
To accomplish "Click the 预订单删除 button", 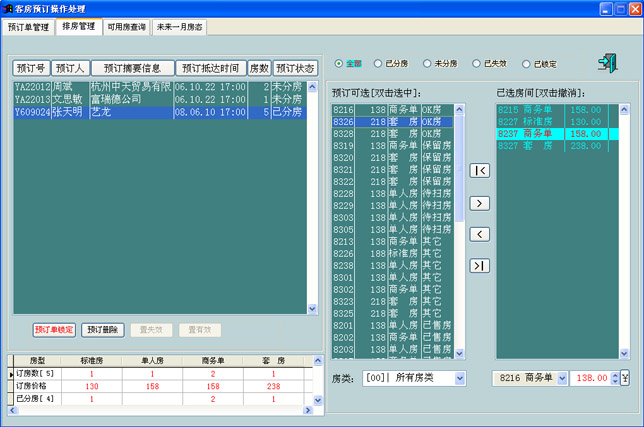I will click(x=102, y=329).
